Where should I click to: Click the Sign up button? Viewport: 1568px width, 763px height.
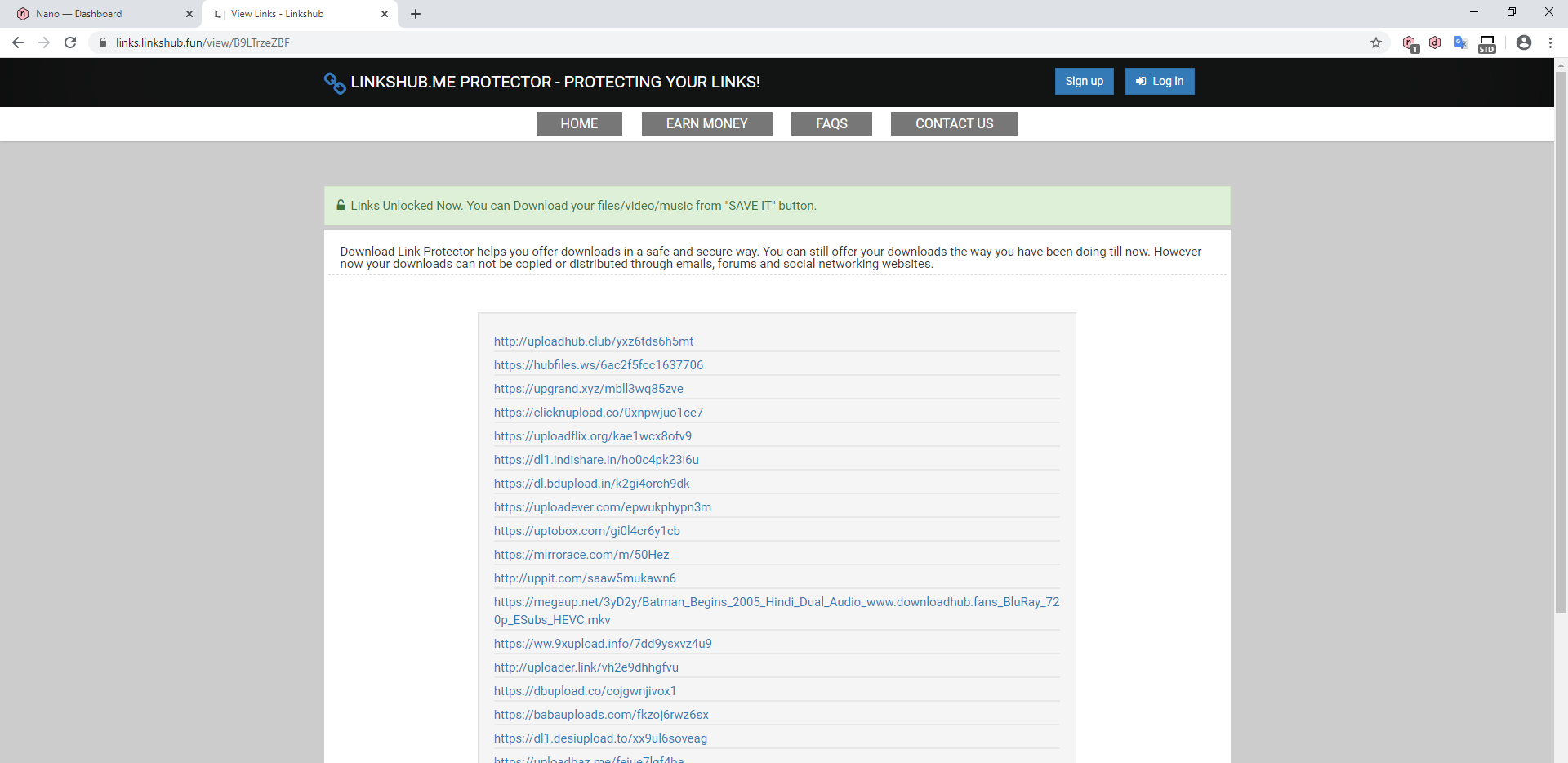point(1084,81)
